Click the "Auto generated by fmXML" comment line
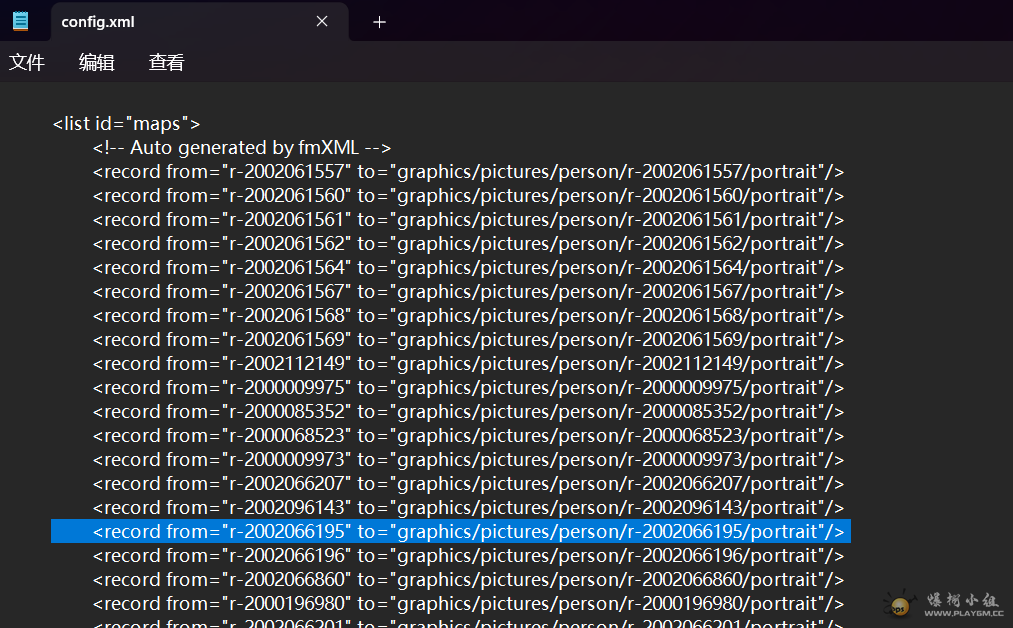1013x628 pixels. coord(241,148)
